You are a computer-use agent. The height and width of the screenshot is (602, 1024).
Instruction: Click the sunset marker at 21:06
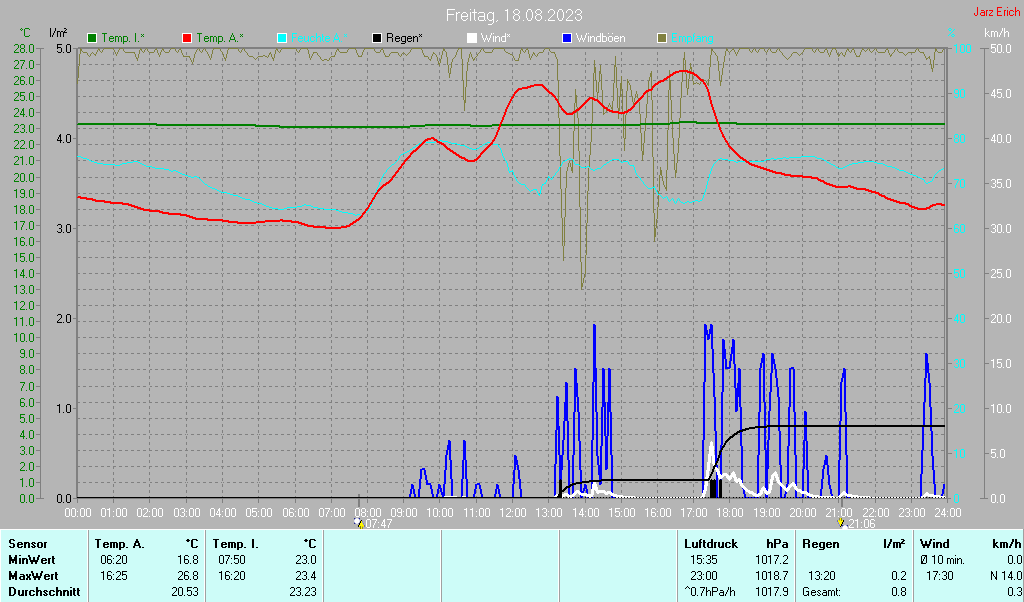pos(842,523)
